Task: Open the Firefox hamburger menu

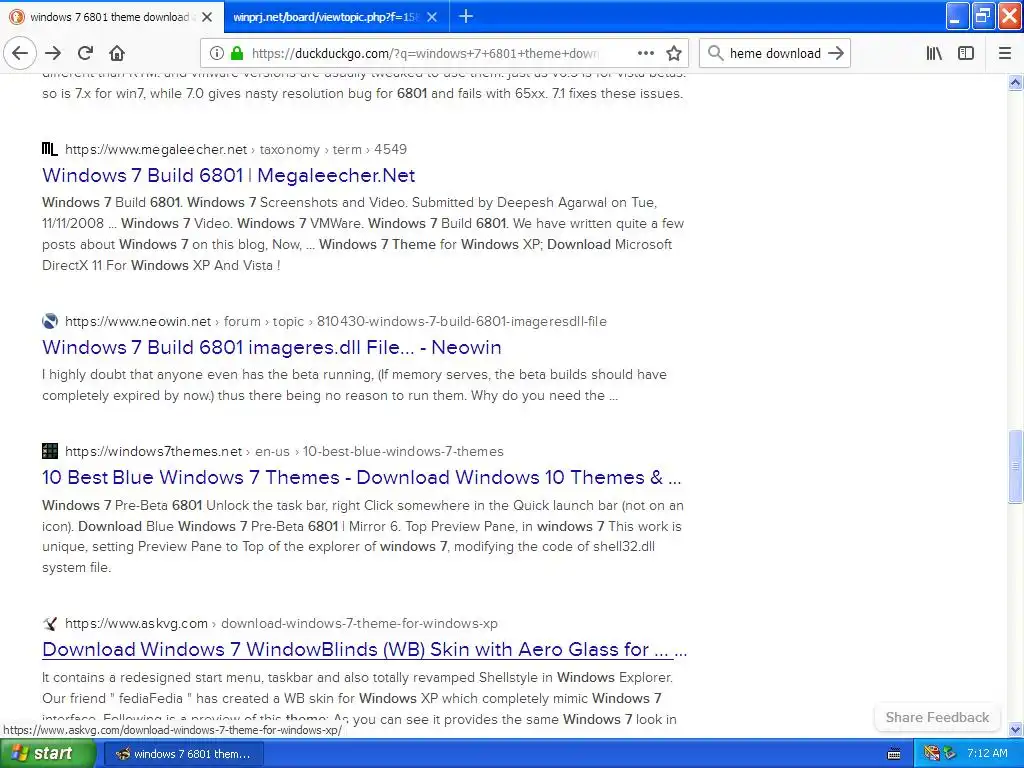Action: 1004,53
